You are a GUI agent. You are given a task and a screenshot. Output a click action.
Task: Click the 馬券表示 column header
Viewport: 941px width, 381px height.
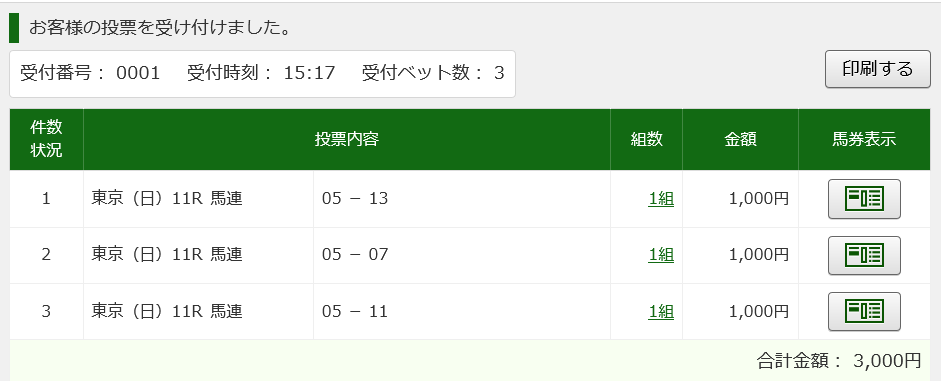coord(864,139)
